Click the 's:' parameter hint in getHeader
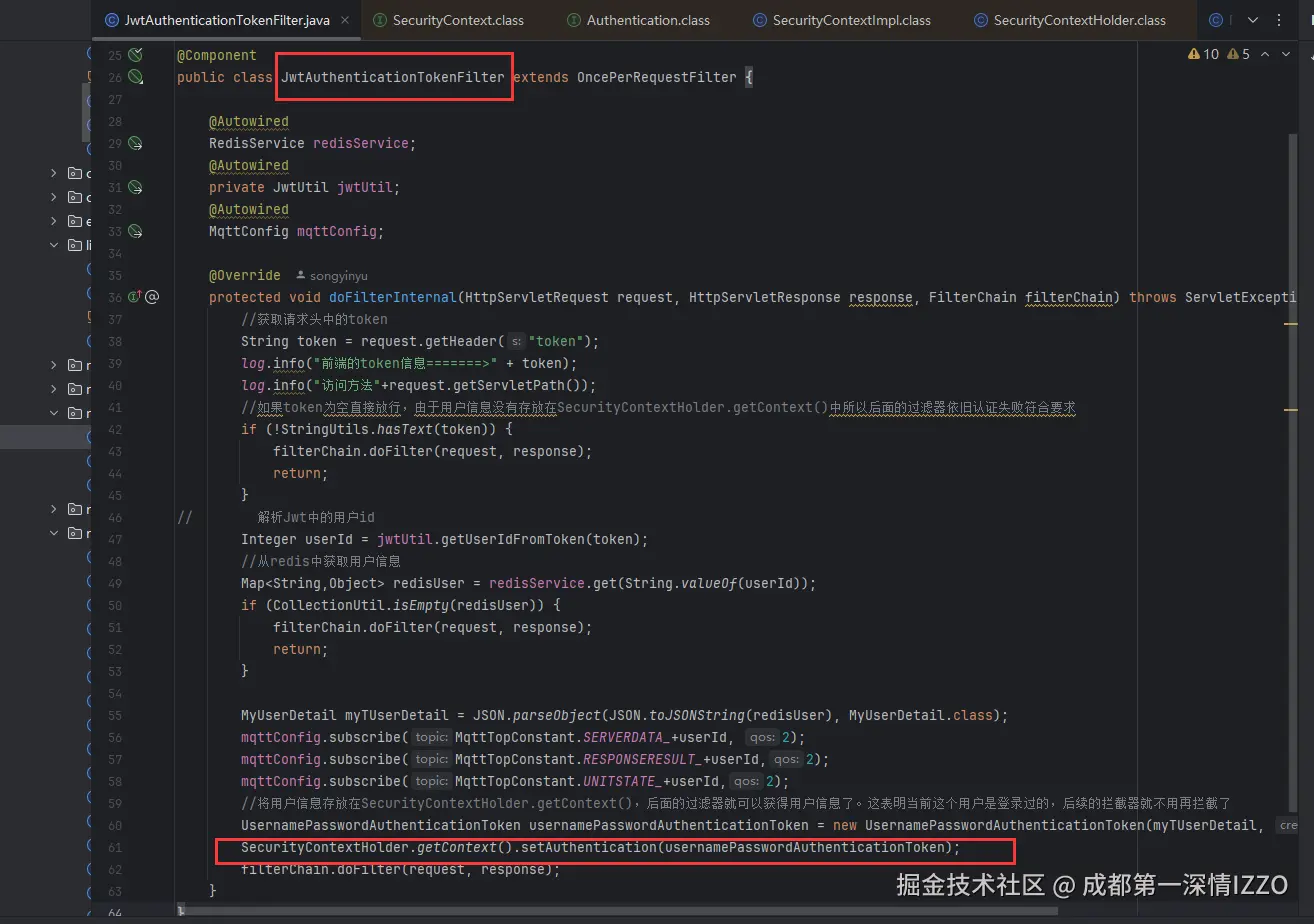1314x924 pixels. coord(517,341)
